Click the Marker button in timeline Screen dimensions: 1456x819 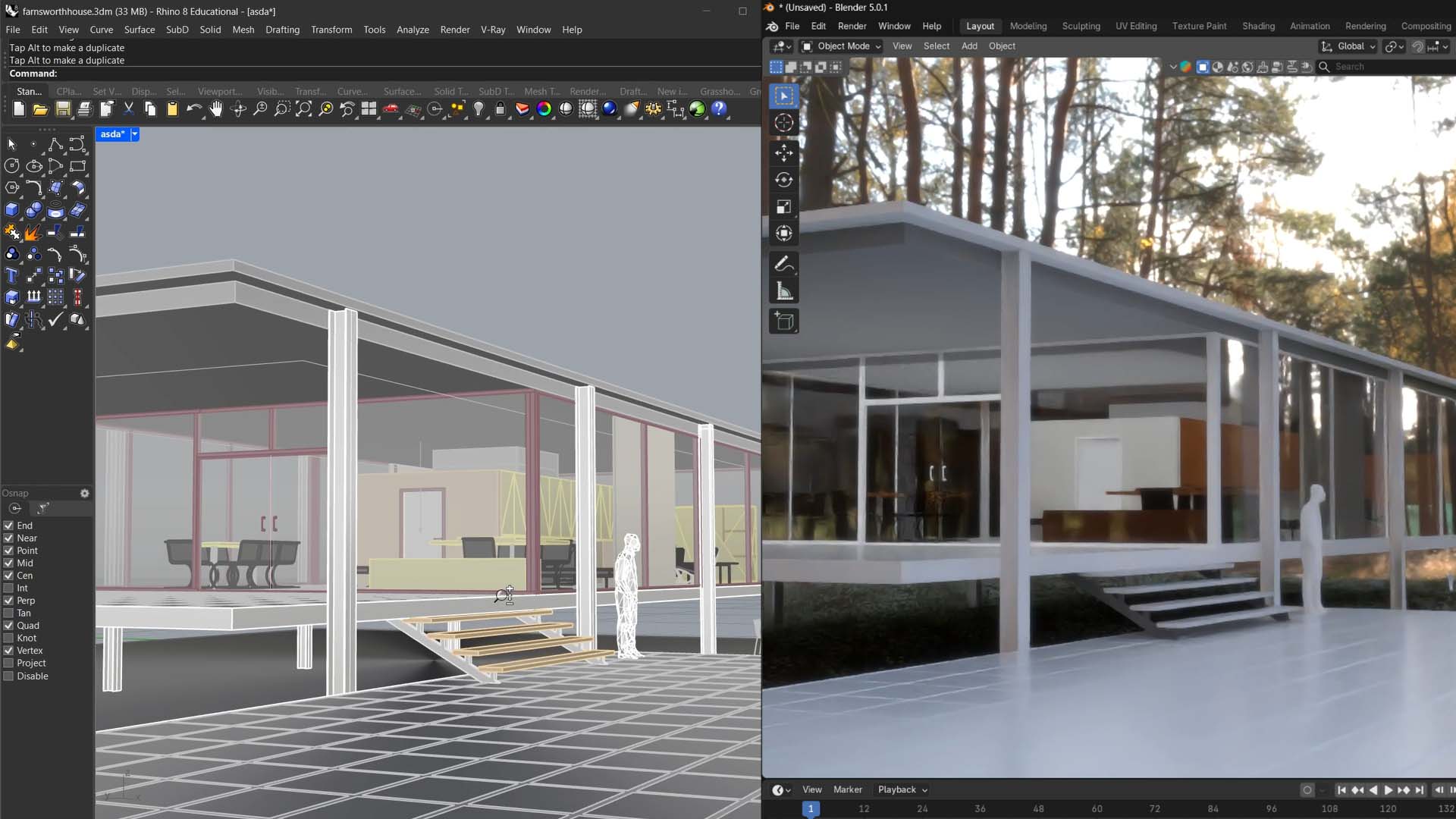pos(847,789)
